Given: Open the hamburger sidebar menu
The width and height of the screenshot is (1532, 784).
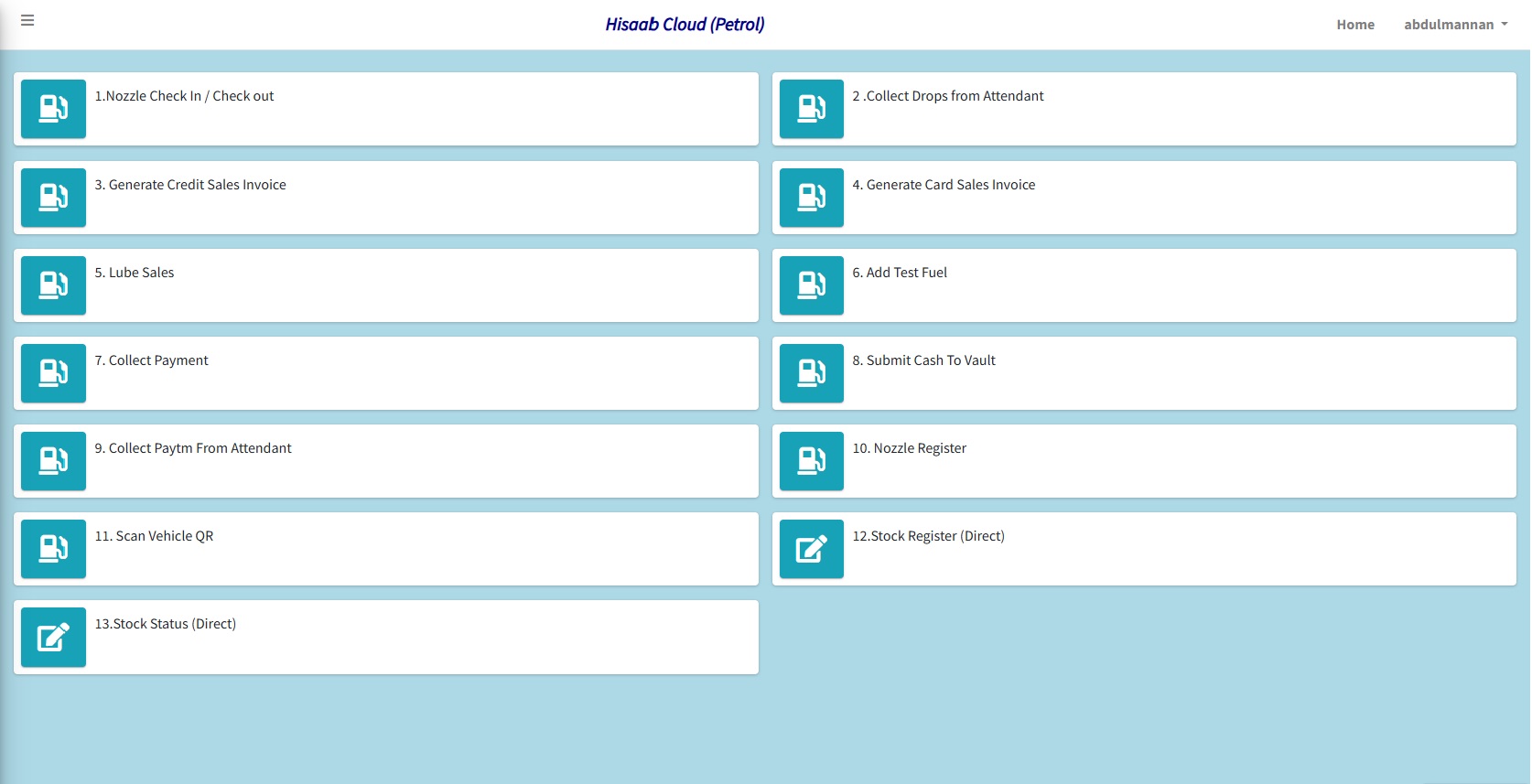Looking at the screenshot, I should pyautogui.click(x=27, y=20).
